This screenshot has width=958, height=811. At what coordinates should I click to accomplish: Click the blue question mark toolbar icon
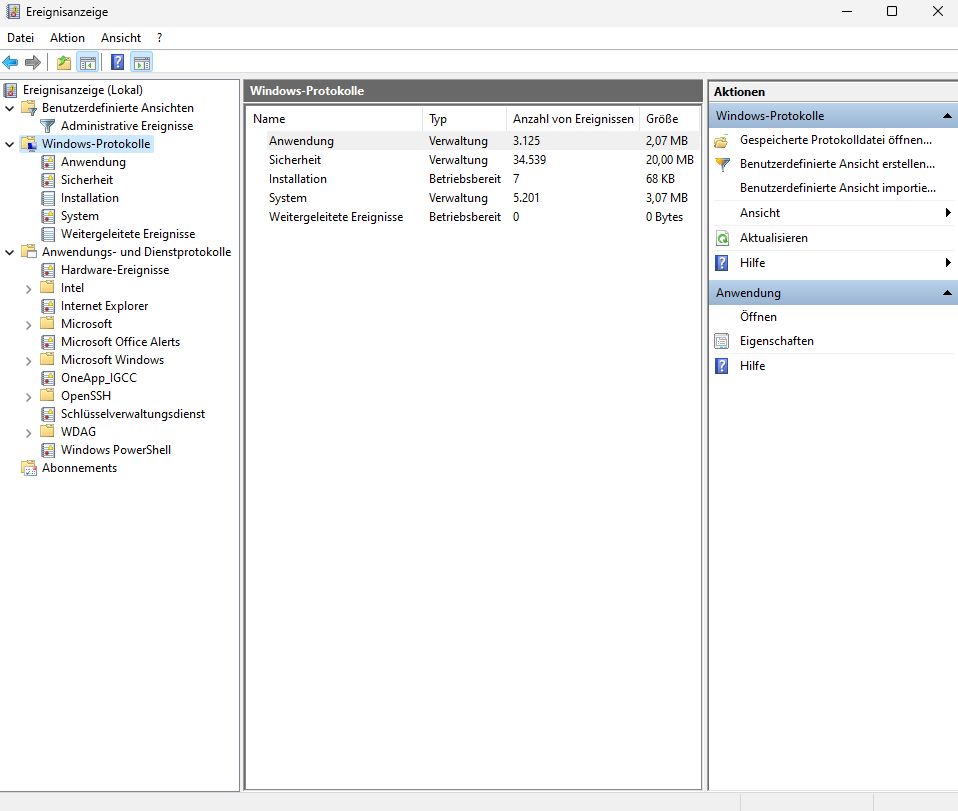(x=117, y=62)
